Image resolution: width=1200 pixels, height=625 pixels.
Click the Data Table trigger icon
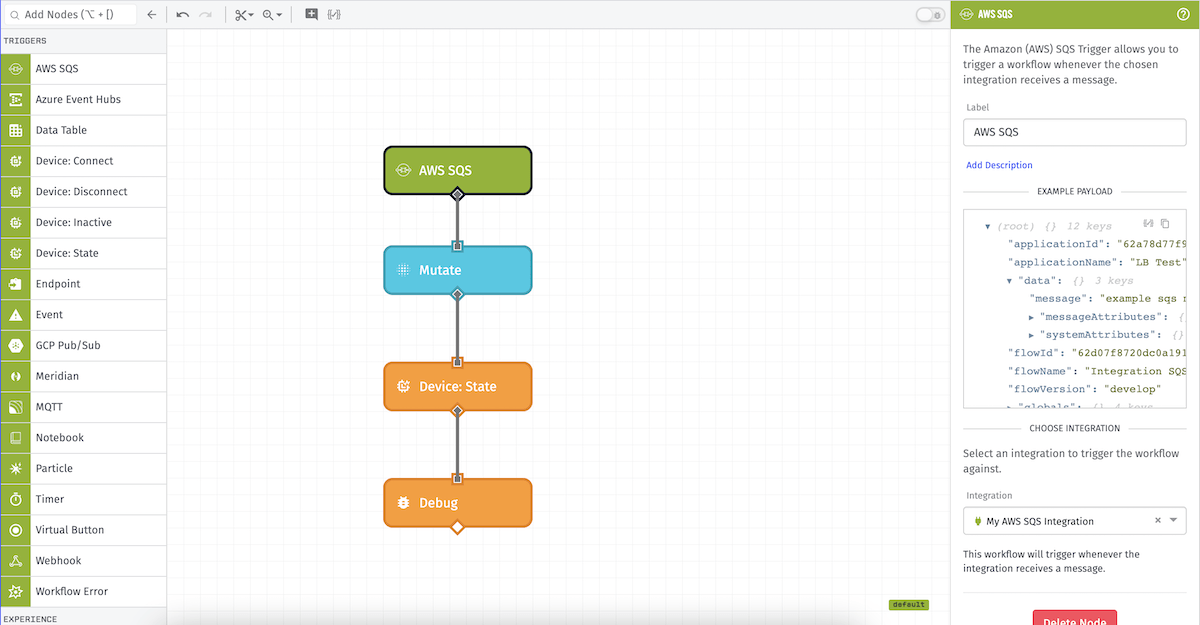point(15,130)
